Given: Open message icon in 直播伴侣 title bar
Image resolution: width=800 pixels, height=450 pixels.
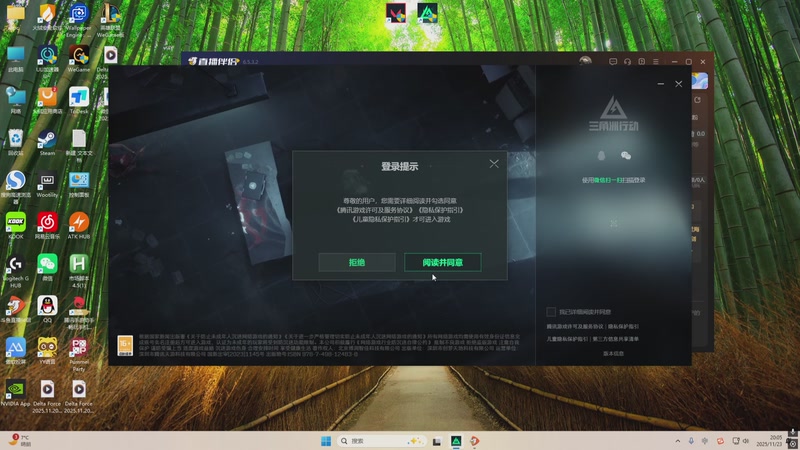Looking at the screenshot, I should coord(613,62).
